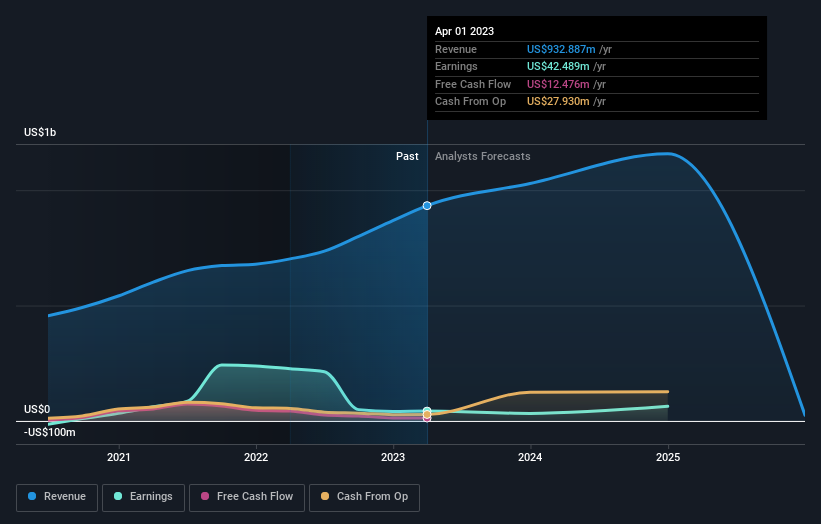
Task: Click the US$1b y-axis label
Action: (40, 132)
